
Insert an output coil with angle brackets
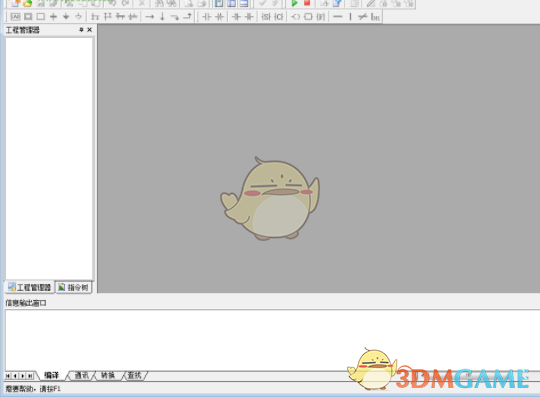point(295,16)
